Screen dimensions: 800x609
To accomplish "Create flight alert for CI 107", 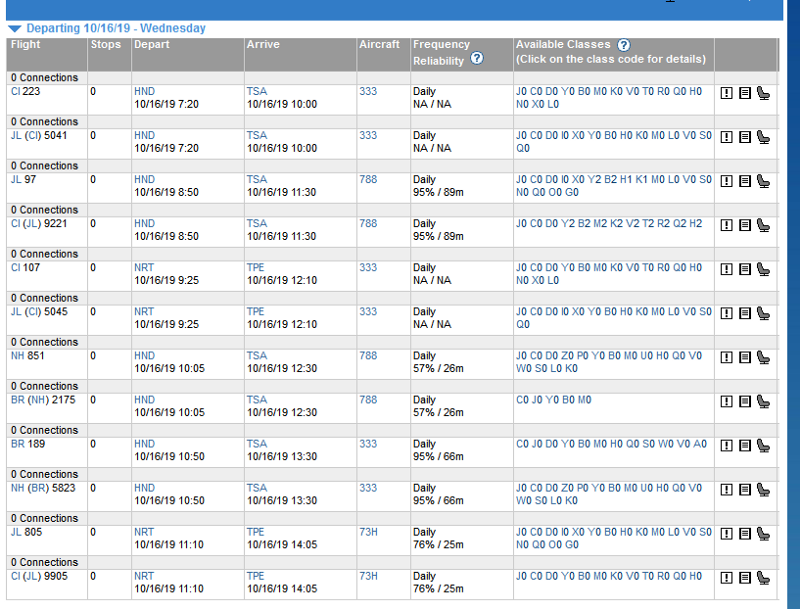I will pyautogui.click(x=727, y=269).
